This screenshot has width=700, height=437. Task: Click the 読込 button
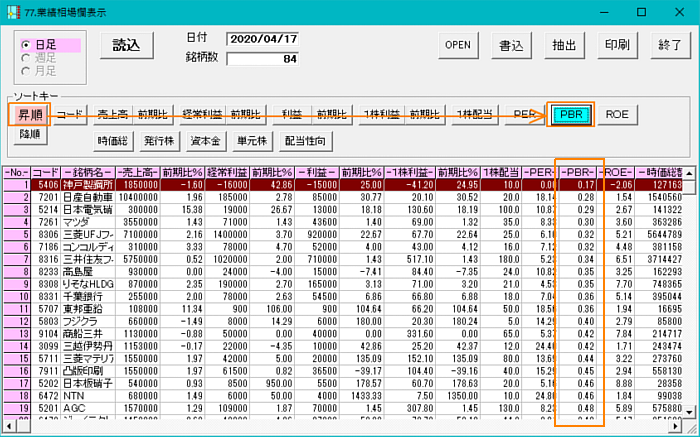(x=127, y=46)
